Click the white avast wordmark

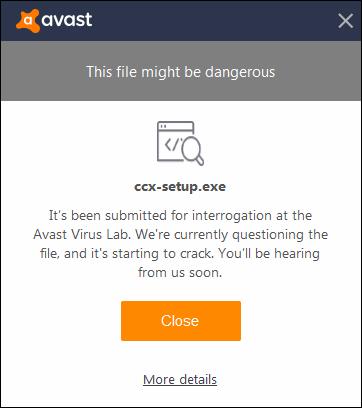(x=67, y=20)
